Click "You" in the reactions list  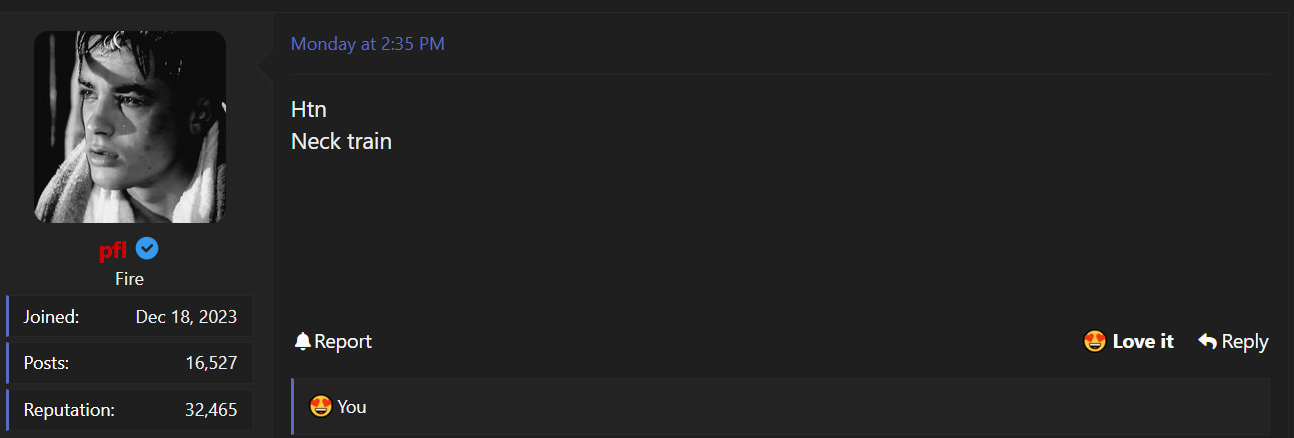352,407
